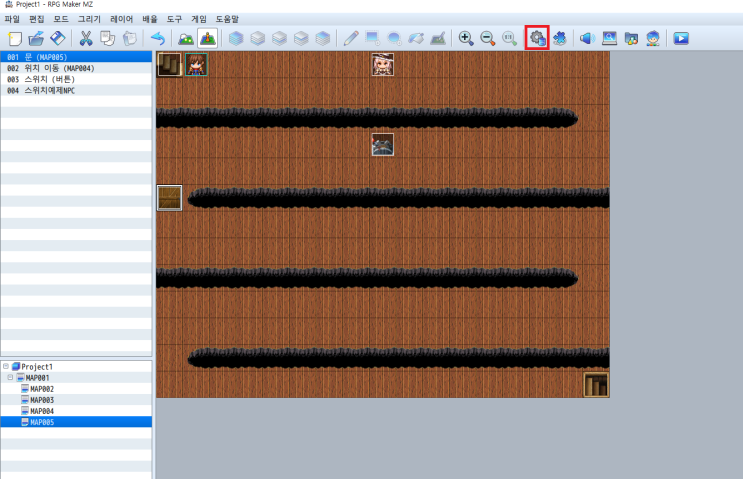Select the brown-haired girl event tile
Screen dimensions: 743x479
[196, 64]
